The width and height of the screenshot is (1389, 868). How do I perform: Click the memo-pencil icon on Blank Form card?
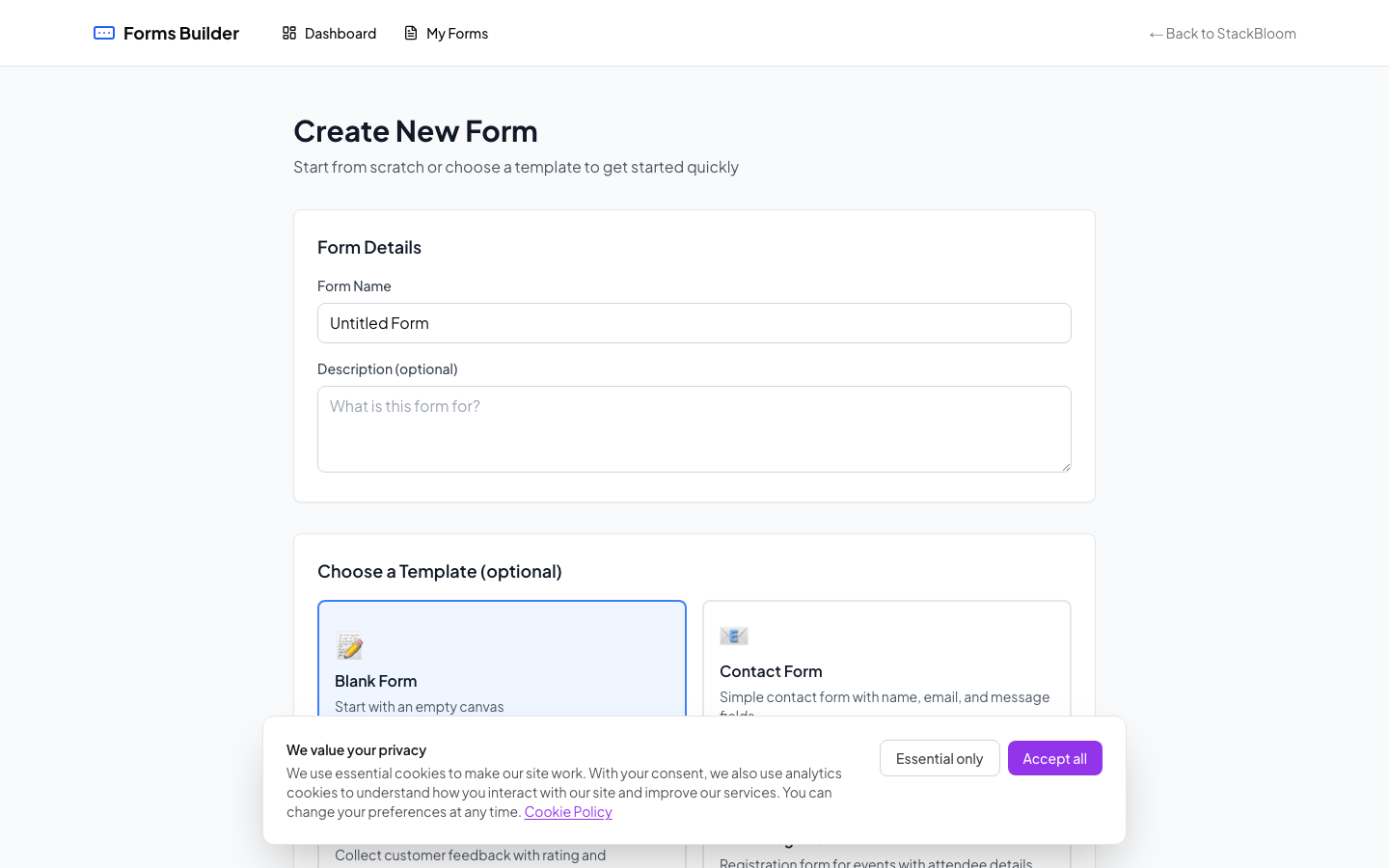pos(350,646)
